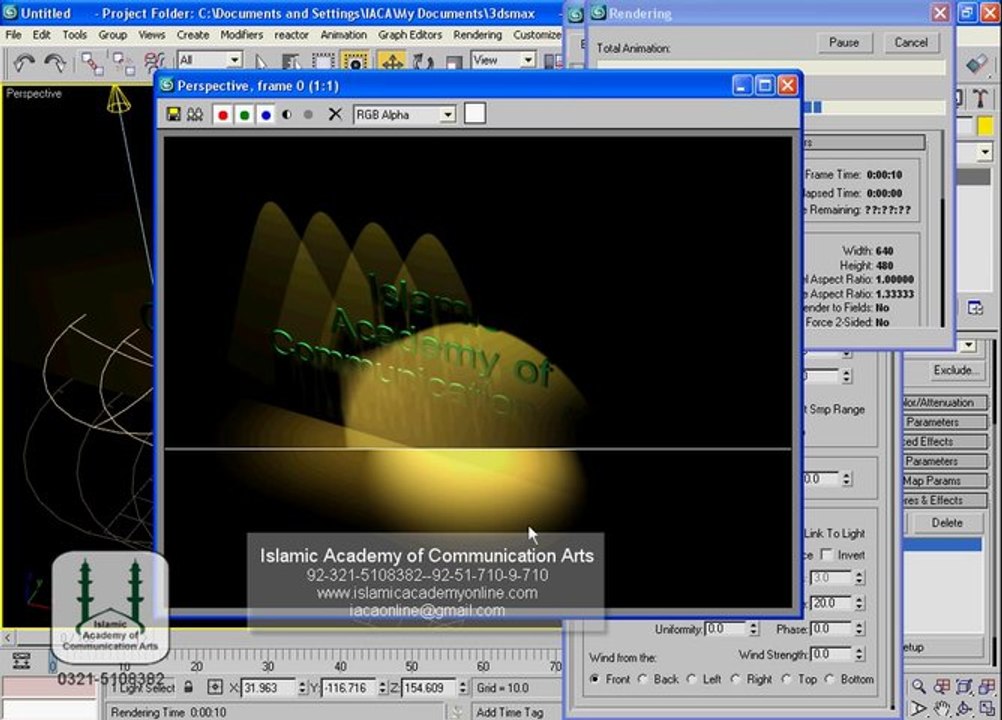The image size is (1002, 720).
Task: Select the Front wind direction radio
Action: (595, 679)
